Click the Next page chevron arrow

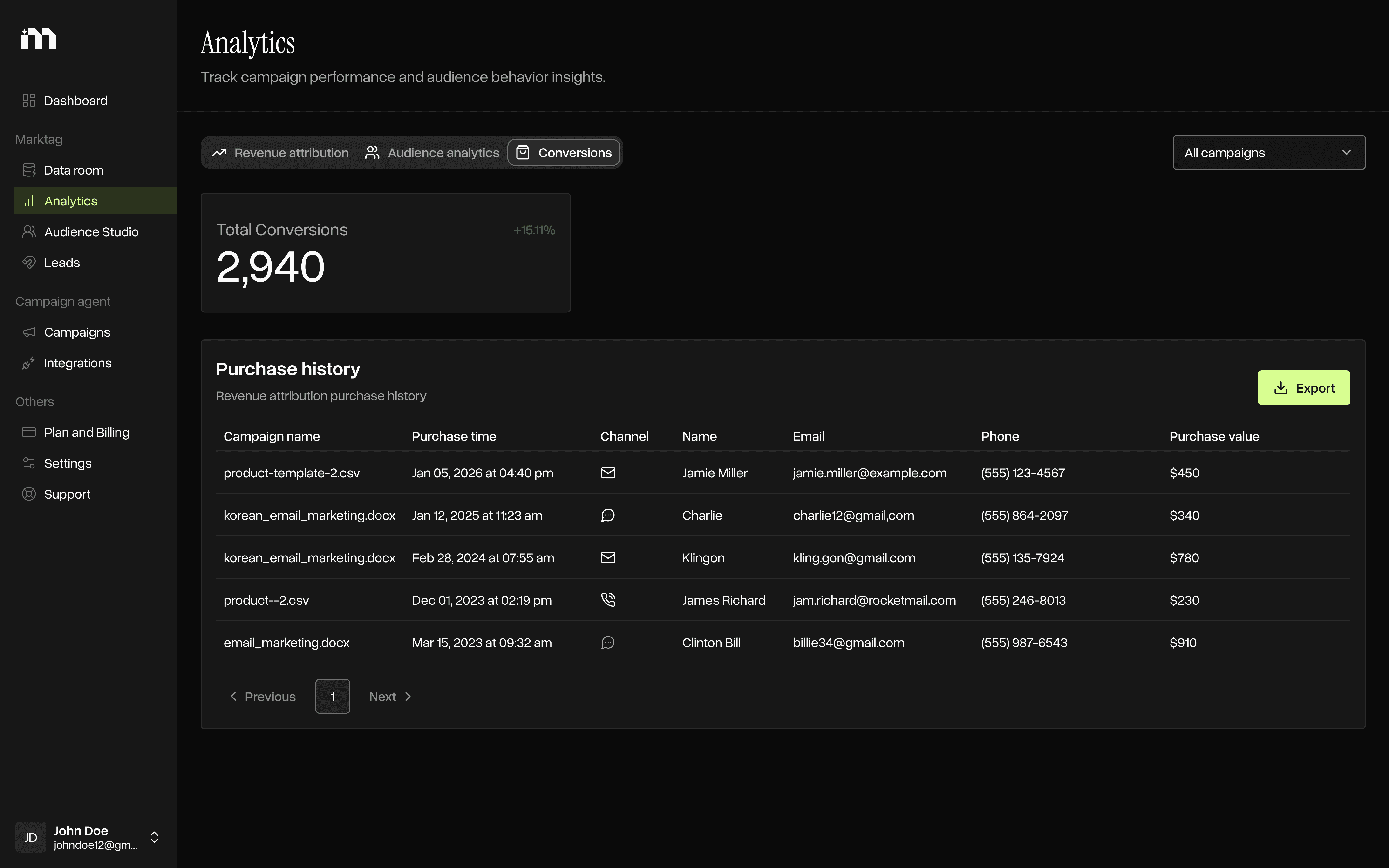(408, 696)
